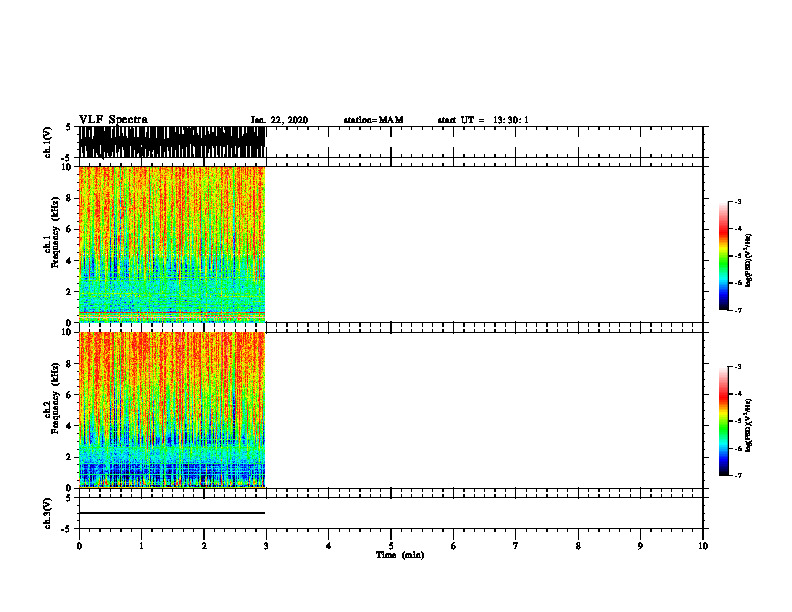Click time axis tick label 6

tap(453, 546)
